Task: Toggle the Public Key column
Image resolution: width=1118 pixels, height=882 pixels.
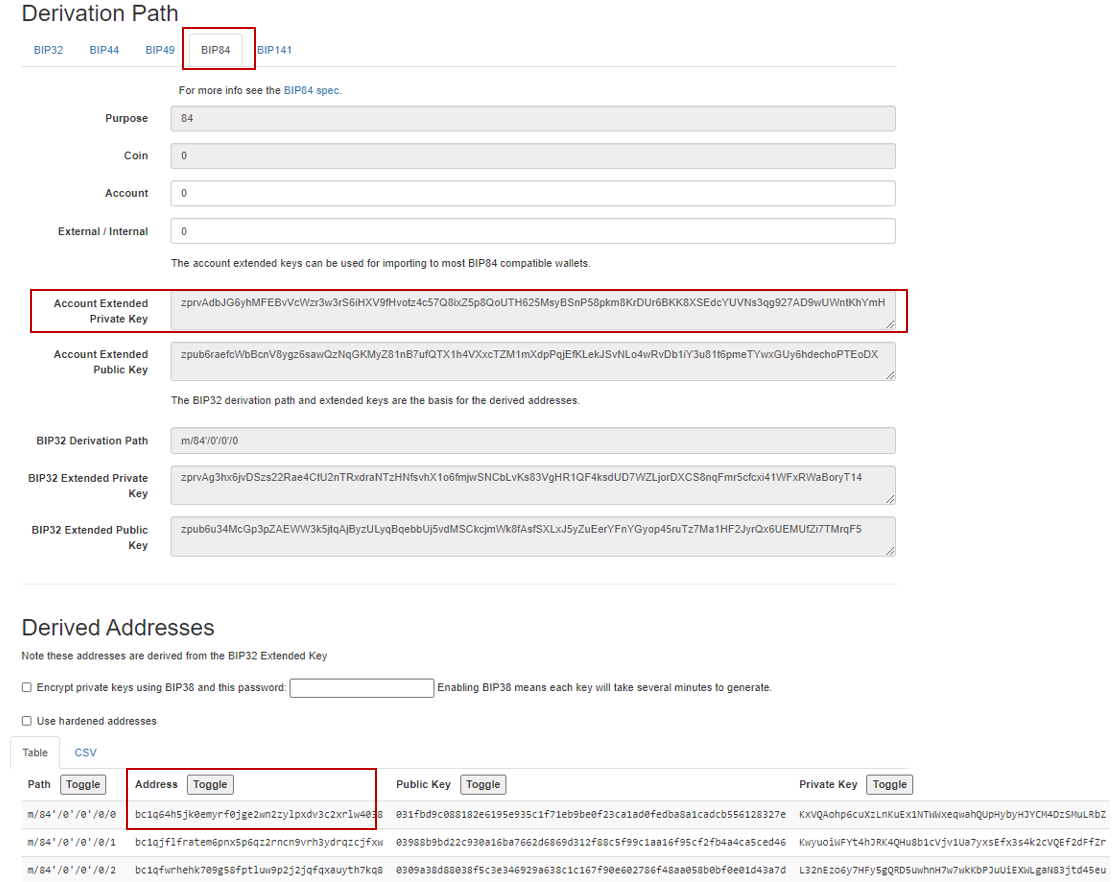Action: (x=483, y=784)
